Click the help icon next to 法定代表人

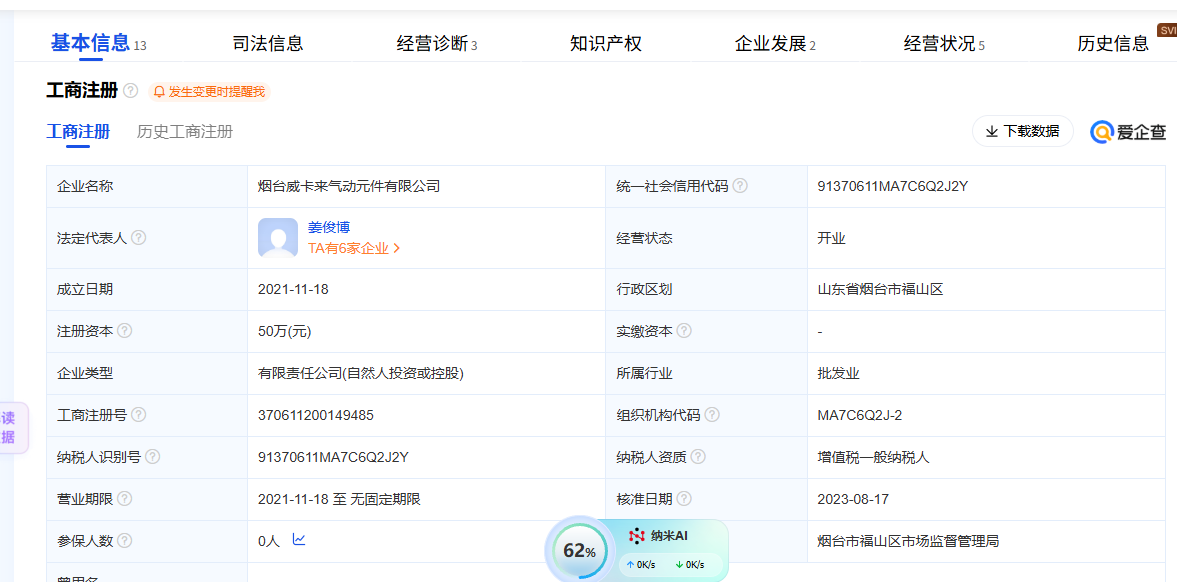click(139, 238)
